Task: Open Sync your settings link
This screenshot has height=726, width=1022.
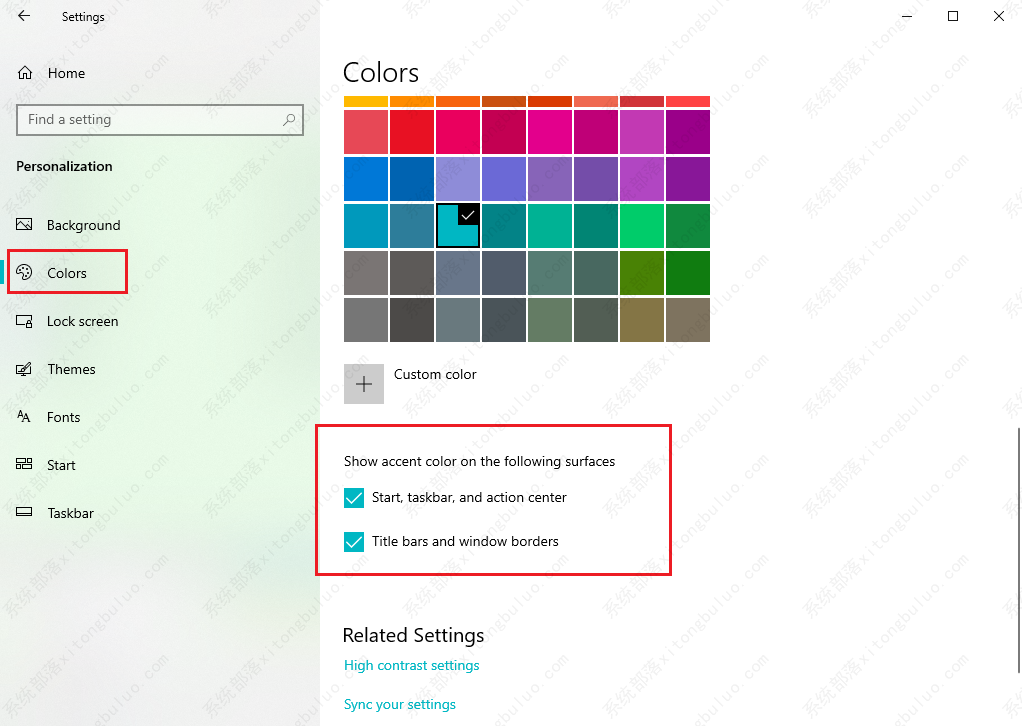Action: pos(399,705)
